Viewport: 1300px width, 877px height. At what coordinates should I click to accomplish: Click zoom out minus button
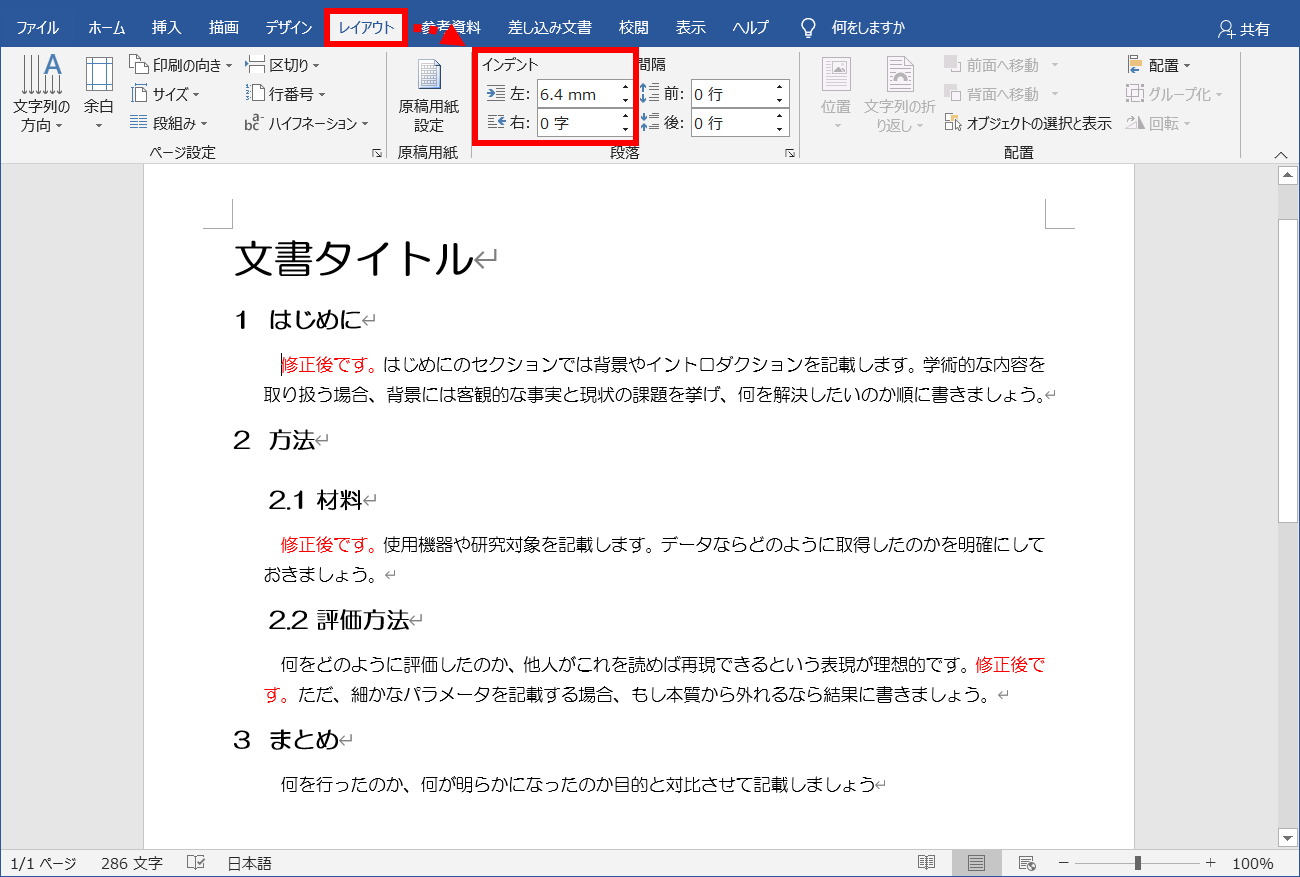pos(1064,863)
